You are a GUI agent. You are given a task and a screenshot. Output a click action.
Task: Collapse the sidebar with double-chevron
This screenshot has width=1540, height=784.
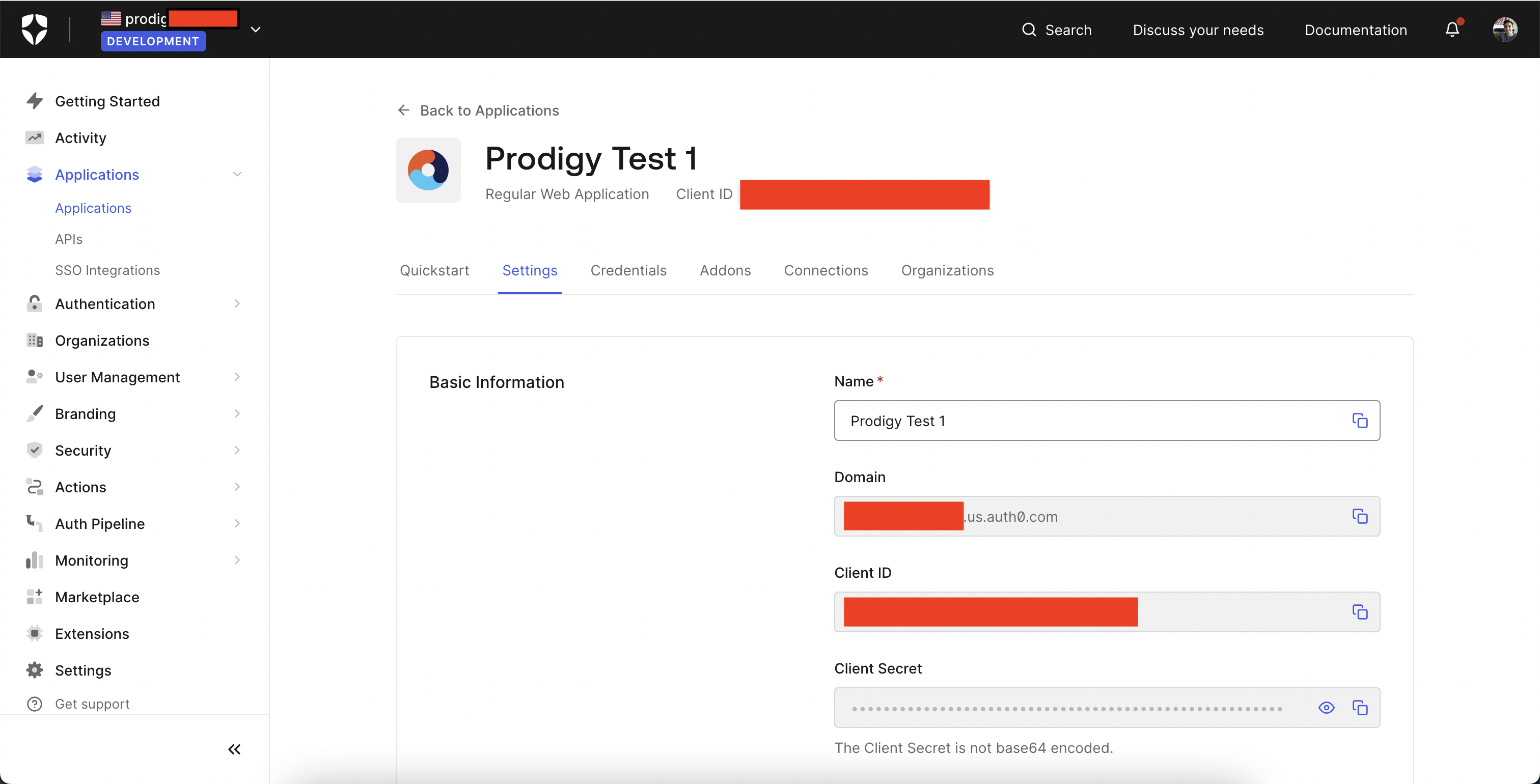234,749
